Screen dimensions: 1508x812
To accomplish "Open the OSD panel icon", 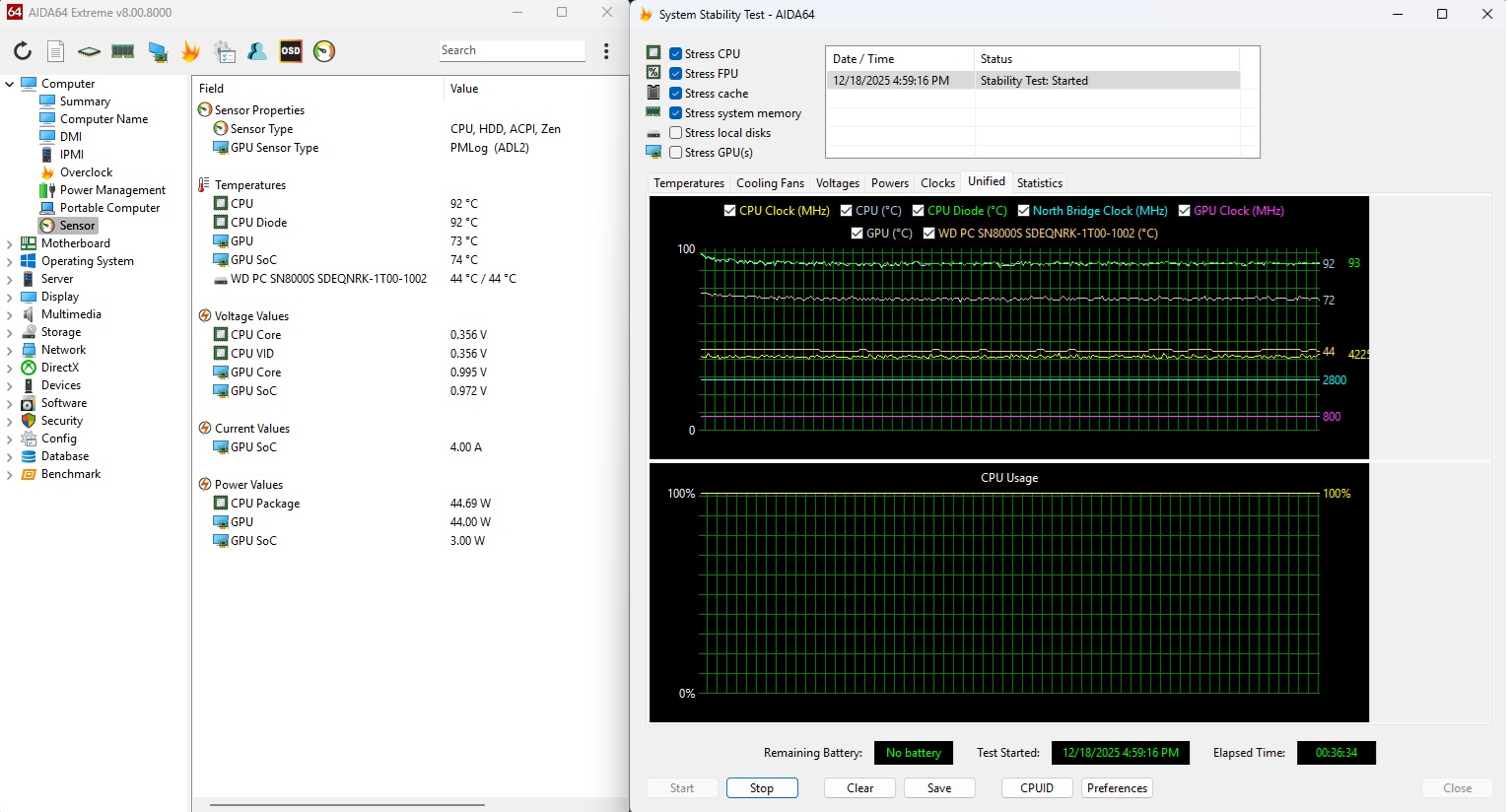I will point(291,51).
